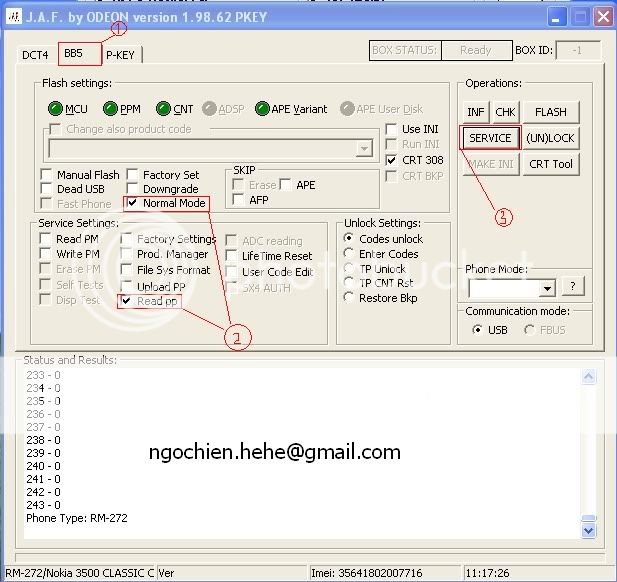The image size is (617, 582).
Task: Click the 11:17:26 time in status bar
Action: pos(487,573)
